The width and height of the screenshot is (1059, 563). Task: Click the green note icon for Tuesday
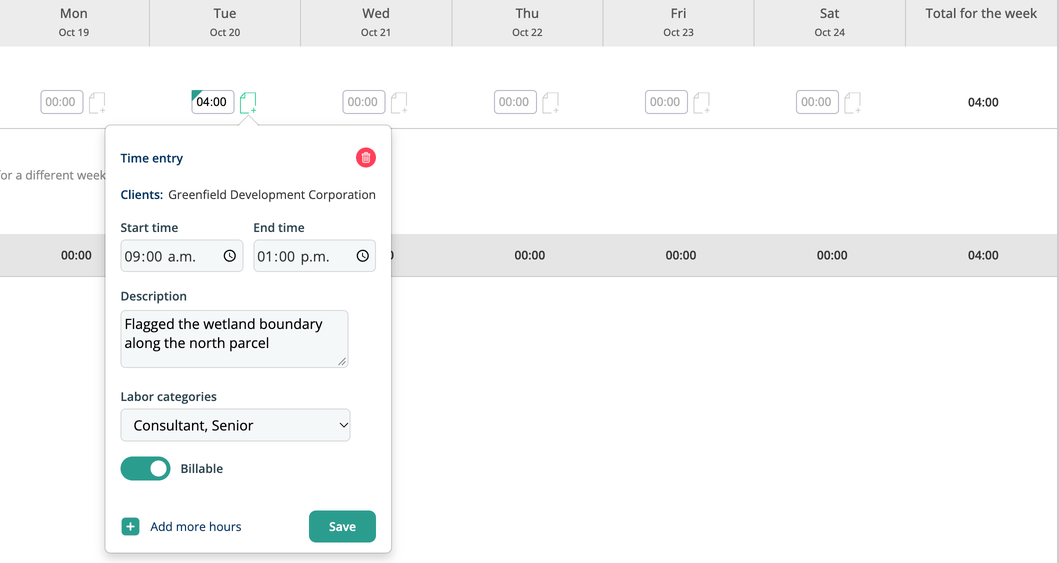tap(249, 103)
